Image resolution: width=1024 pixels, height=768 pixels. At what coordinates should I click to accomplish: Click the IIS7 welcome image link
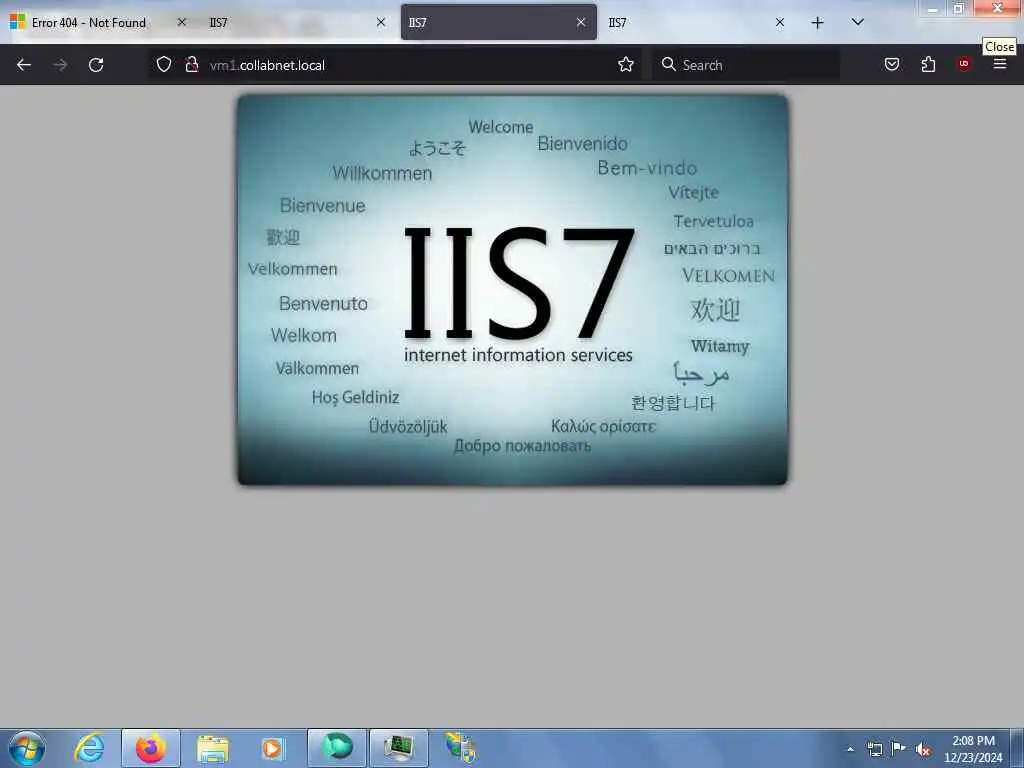pos(513,290)
